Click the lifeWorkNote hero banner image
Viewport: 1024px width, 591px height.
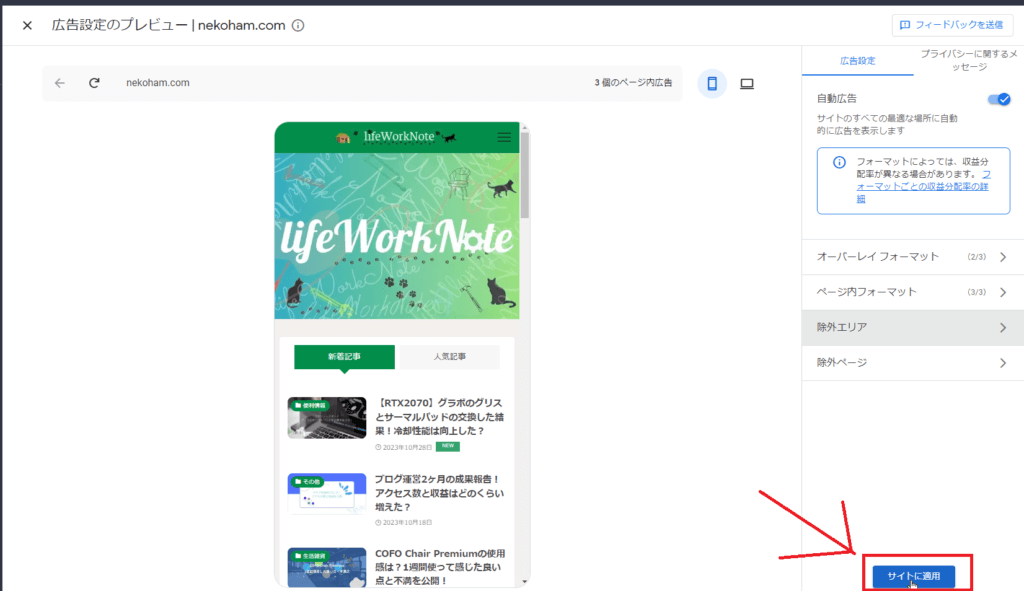(397, 236)
